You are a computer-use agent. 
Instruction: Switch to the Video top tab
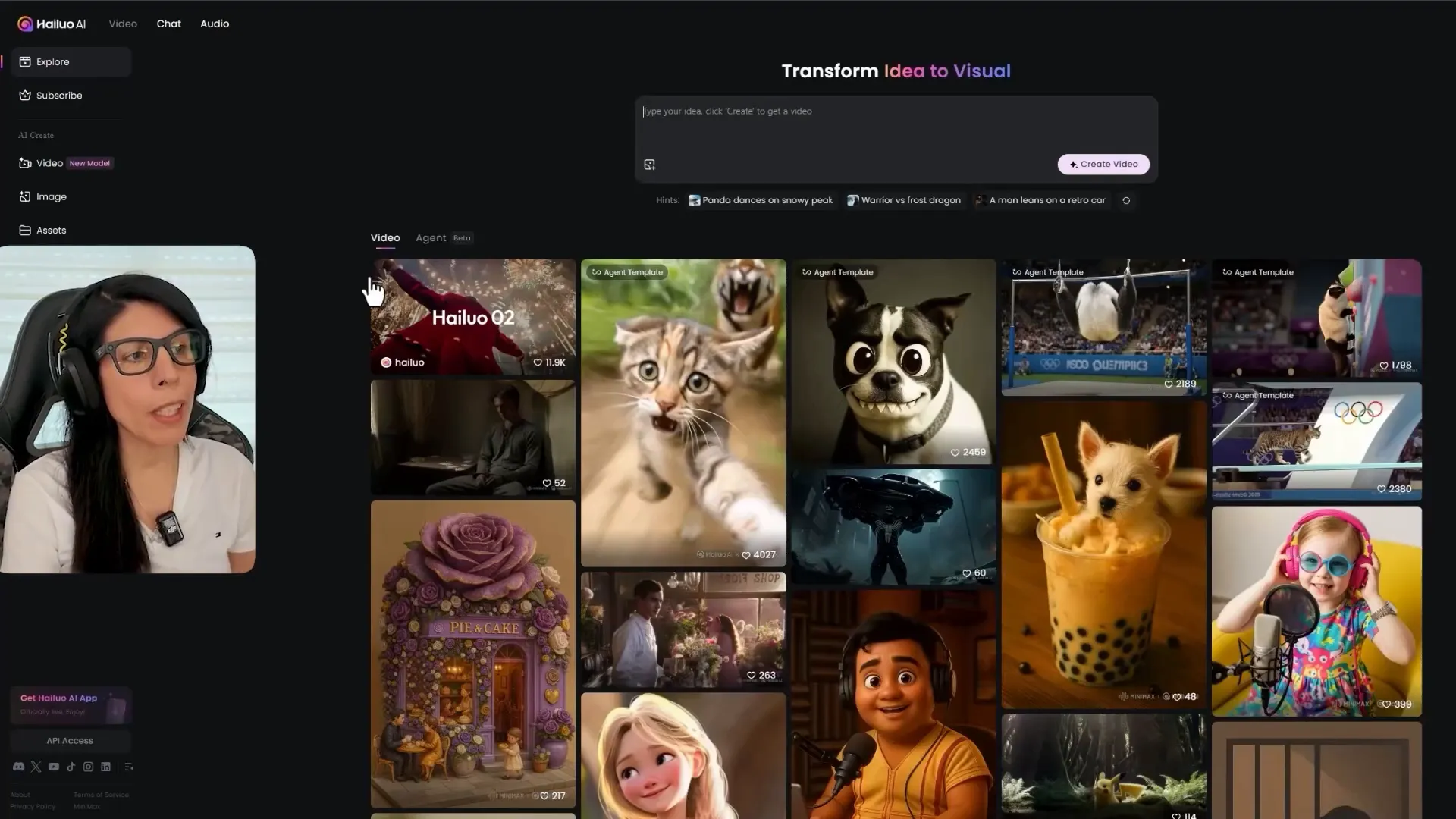click(x=123, y=24)
